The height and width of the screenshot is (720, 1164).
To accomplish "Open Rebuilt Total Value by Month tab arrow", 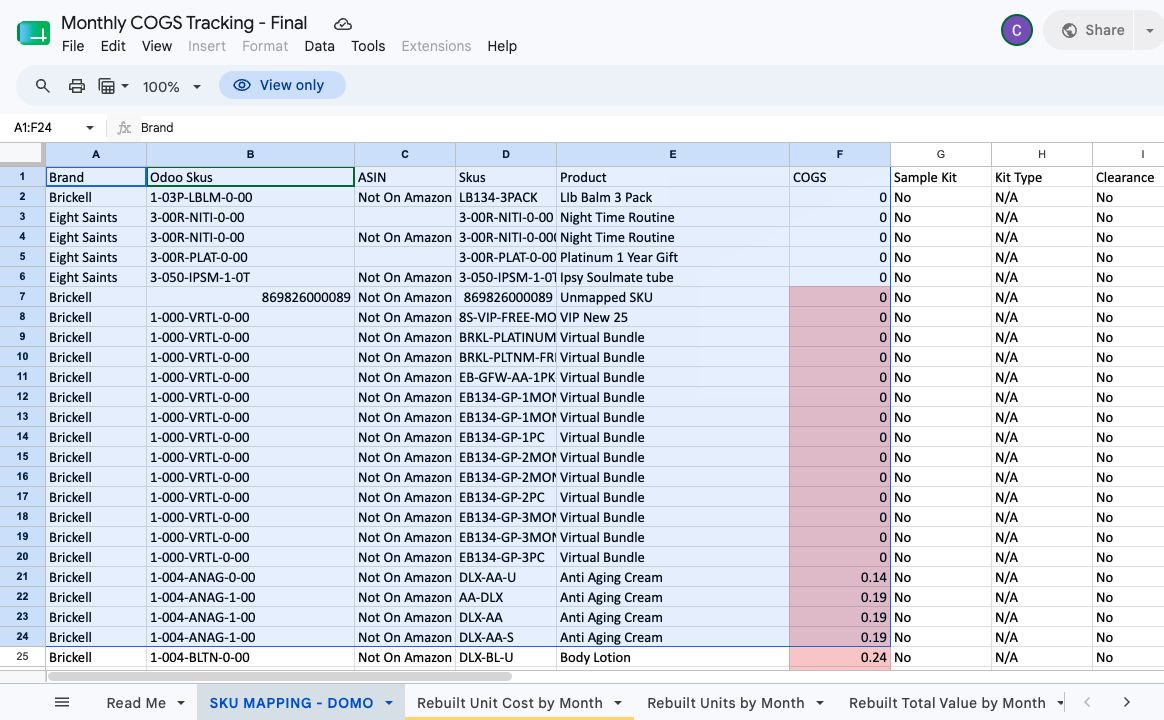I will point(1060,703).
